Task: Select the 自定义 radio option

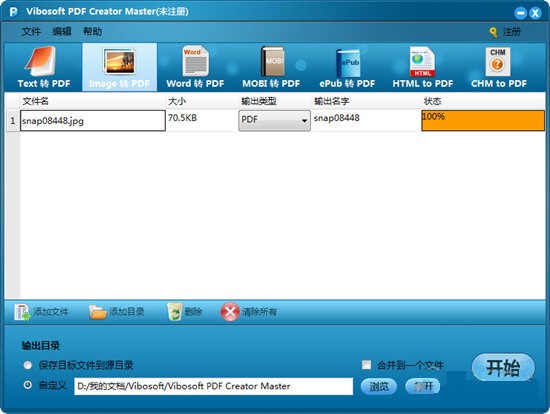Action: pos(28,385)
